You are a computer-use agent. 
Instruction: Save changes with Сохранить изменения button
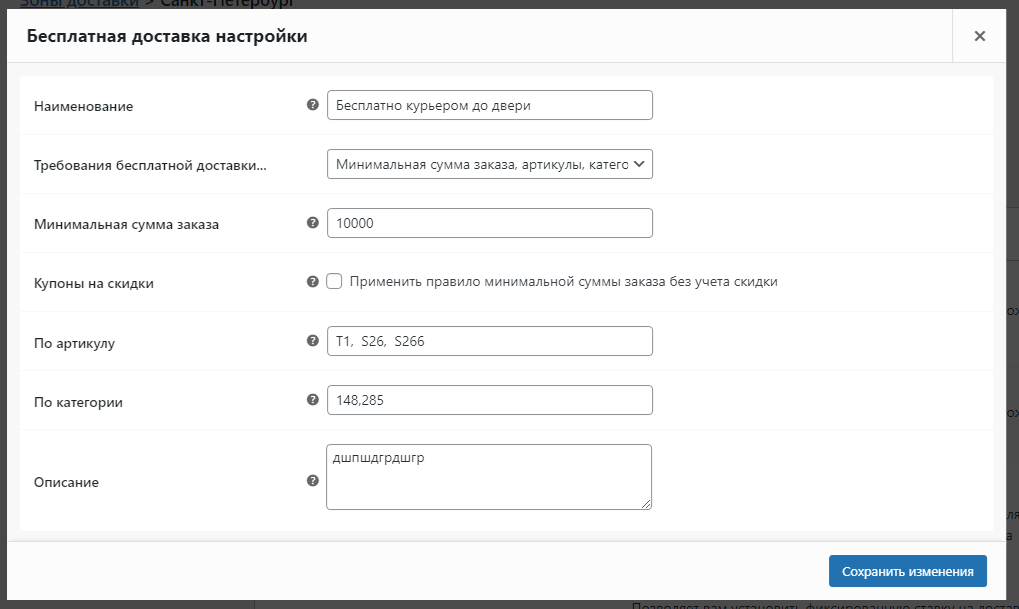pyautogui.click(x=907, y=571)
